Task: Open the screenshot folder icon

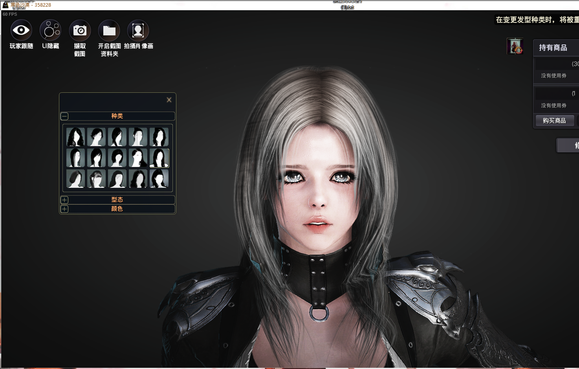Action: (109, 30)
